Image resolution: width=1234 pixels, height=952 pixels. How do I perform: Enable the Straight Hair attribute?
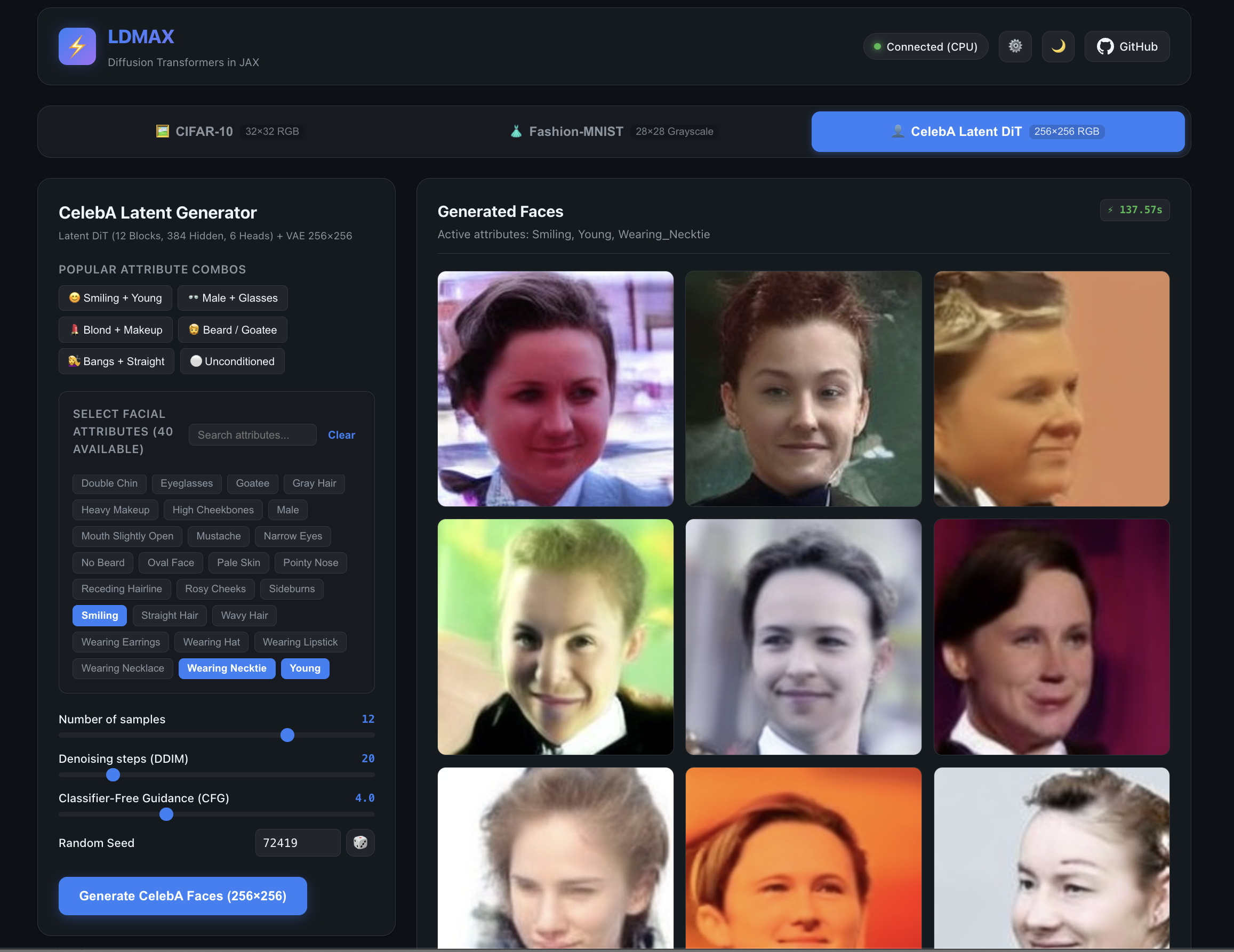tap(170, 616)
